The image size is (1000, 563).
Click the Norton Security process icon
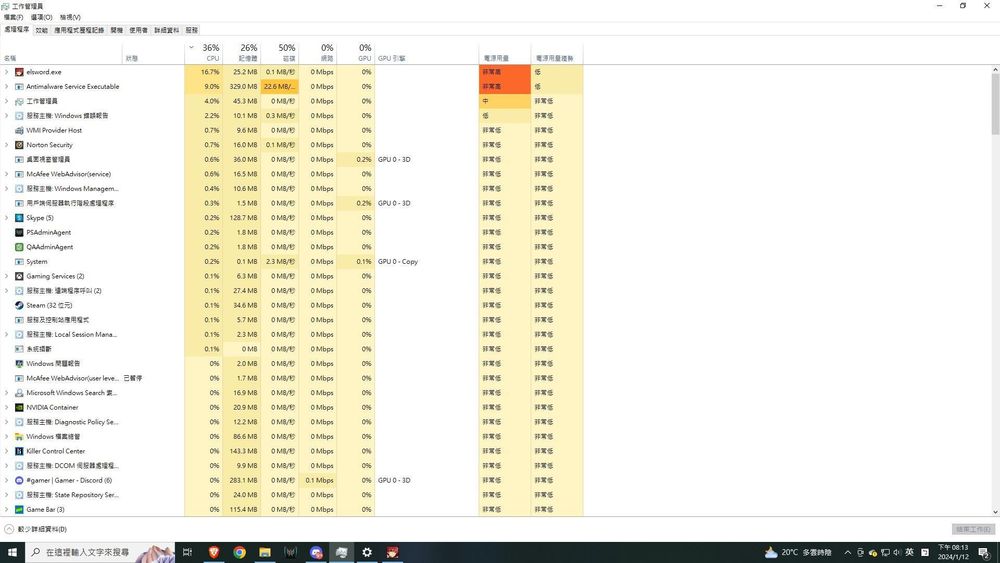click(19, 145)
